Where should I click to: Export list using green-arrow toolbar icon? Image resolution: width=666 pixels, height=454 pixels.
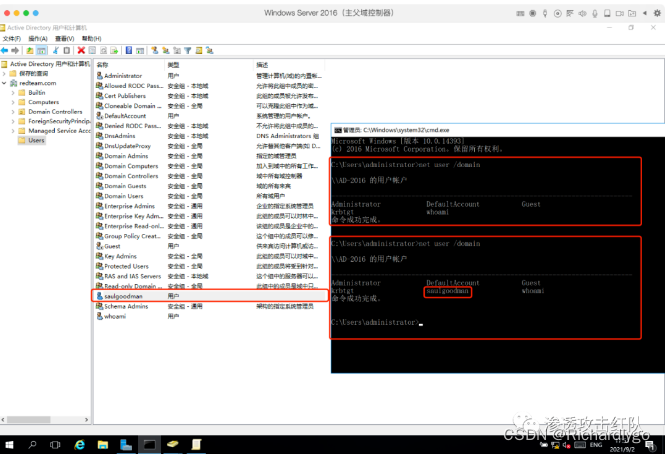[x=114, y=51]
